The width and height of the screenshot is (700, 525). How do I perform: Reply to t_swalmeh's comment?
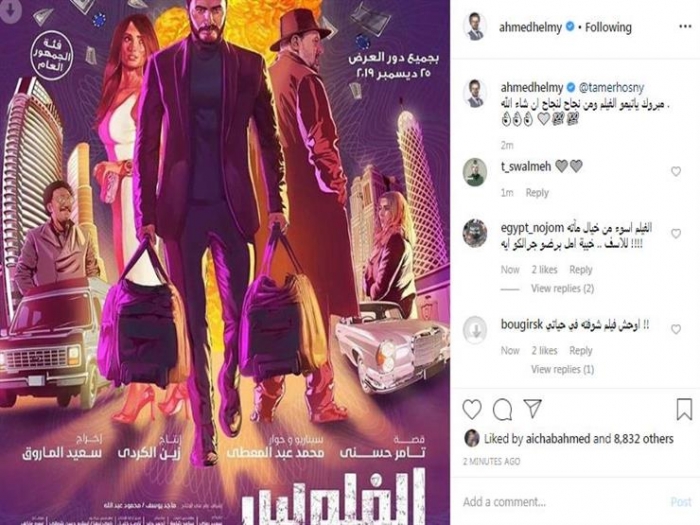(x=537, y=193)
